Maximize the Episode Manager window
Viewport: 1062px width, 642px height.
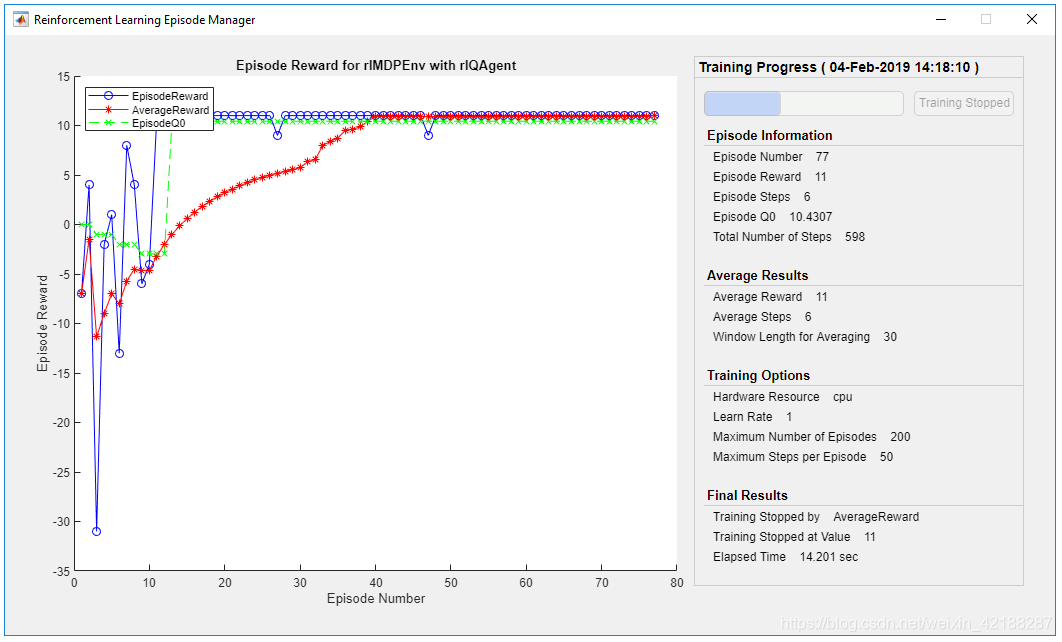(x=986, y=20)
